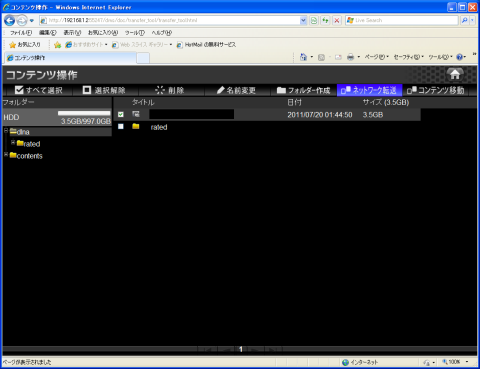Click the お気に入り favorites star button
The image size is (480, 369).
click(x=25, y=45)
